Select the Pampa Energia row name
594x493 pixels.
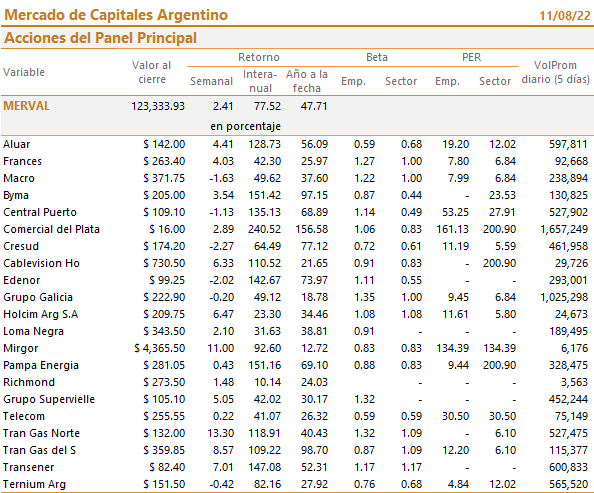[41, 365]
